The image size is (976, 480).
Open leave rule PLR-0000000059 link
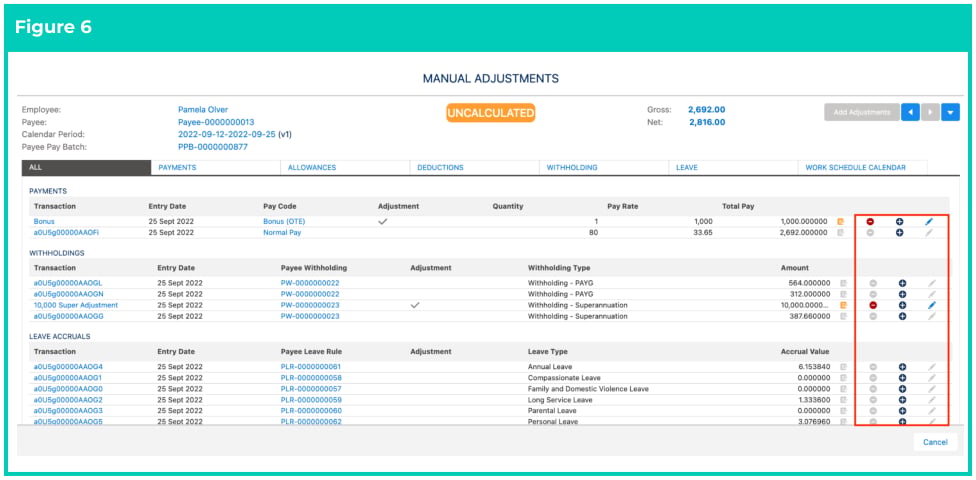pos(311,400)
